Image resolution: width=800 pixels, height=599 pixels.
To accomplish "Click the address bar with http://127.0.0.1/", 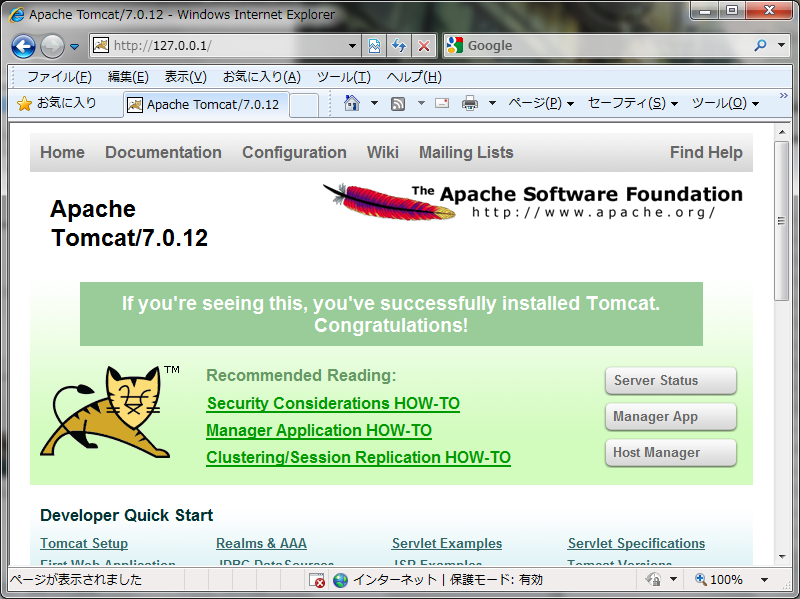I will (225, 46).
